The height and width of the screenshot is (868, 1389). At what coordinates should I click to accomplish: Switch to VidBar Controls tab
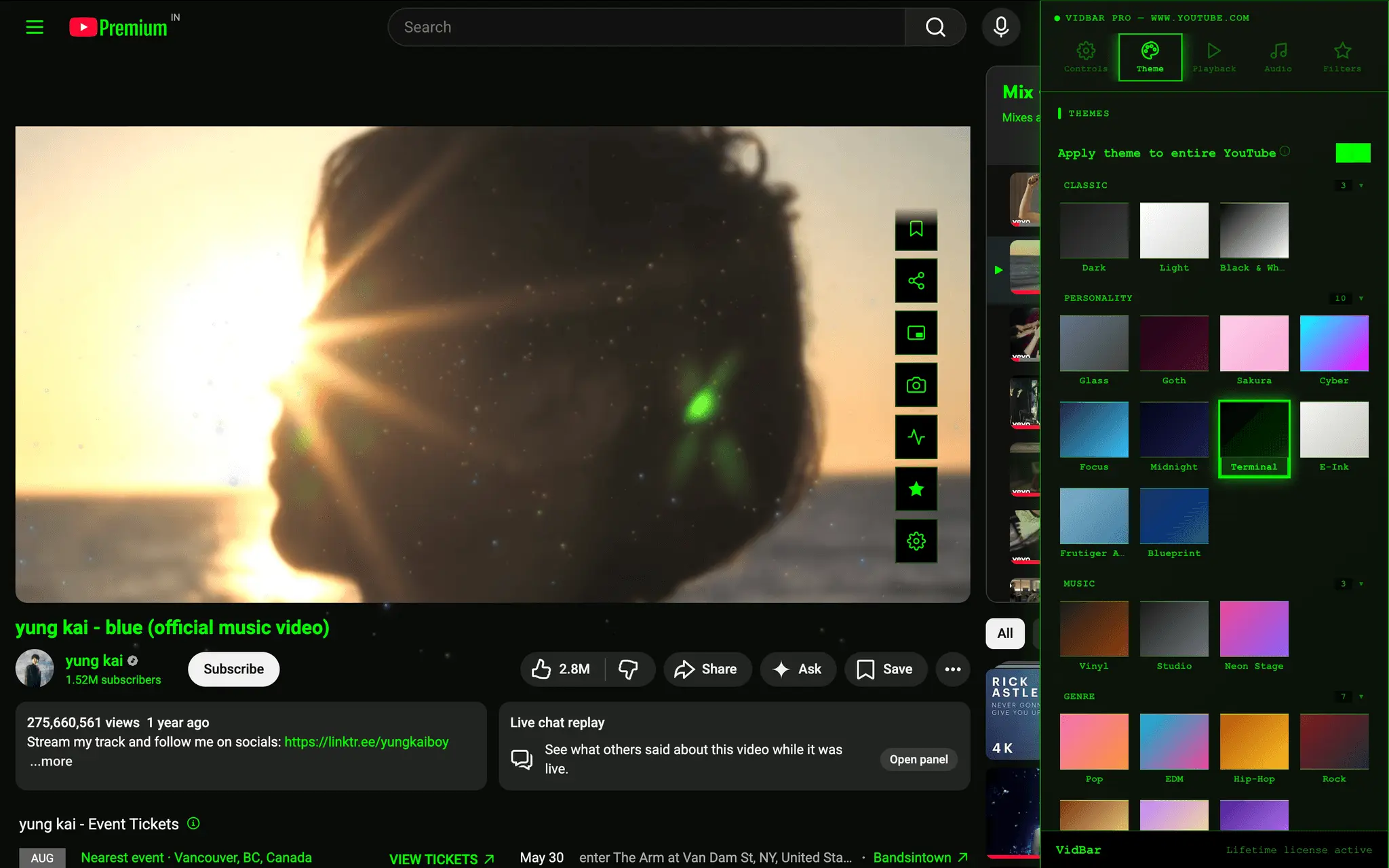[x=1086, y=58]
